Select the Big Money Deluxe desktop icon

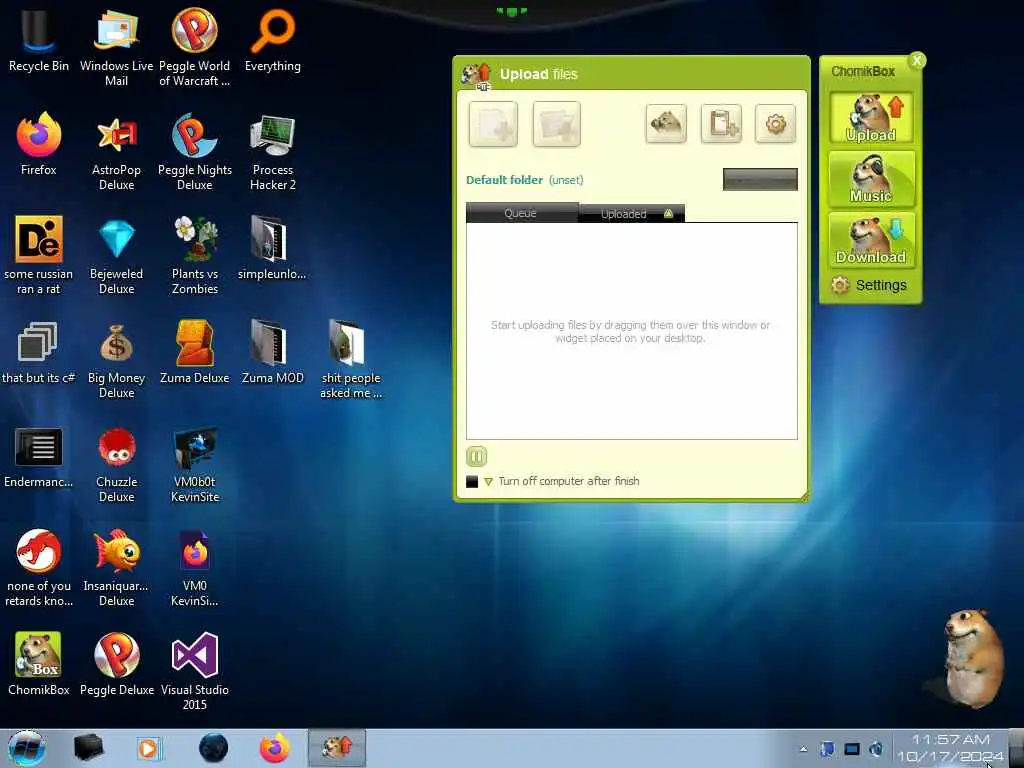(116, 360)
